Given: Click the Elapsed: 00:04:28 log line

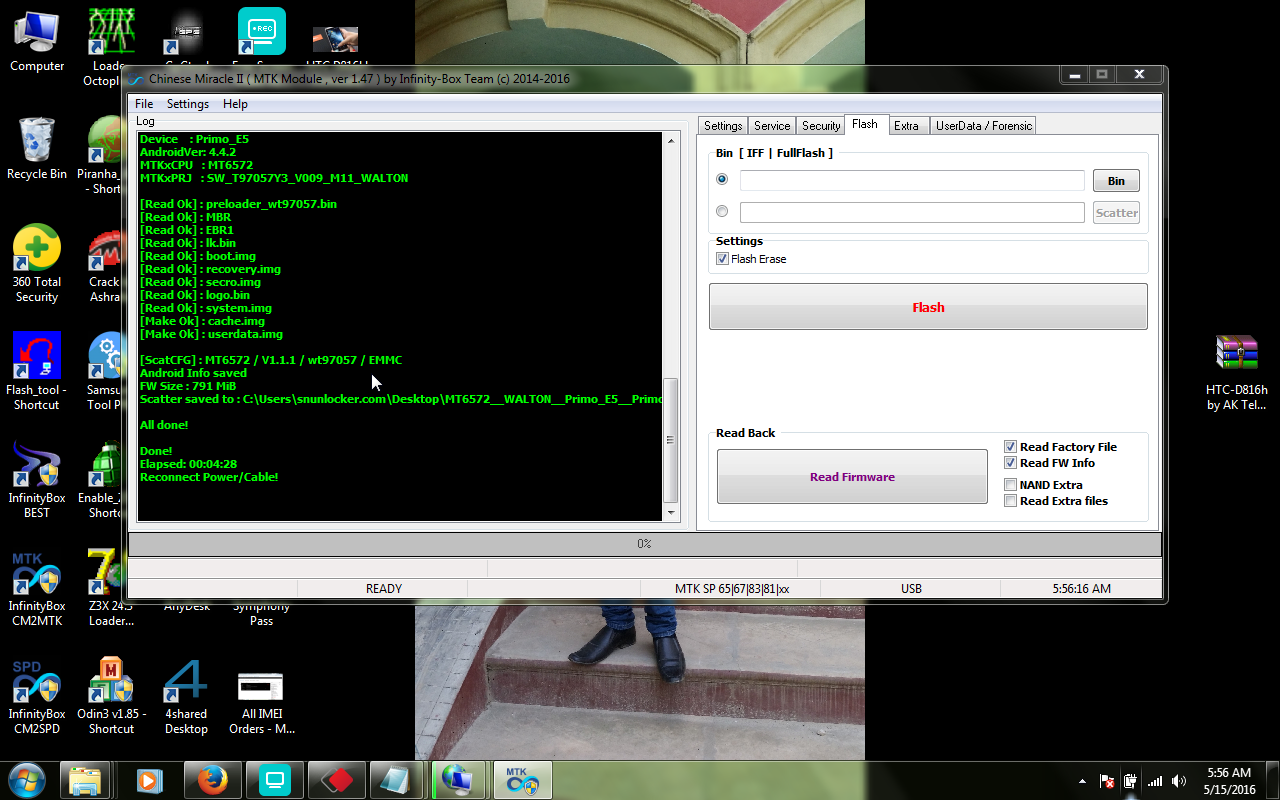Looking at the screenshot, I should [188, 464].
